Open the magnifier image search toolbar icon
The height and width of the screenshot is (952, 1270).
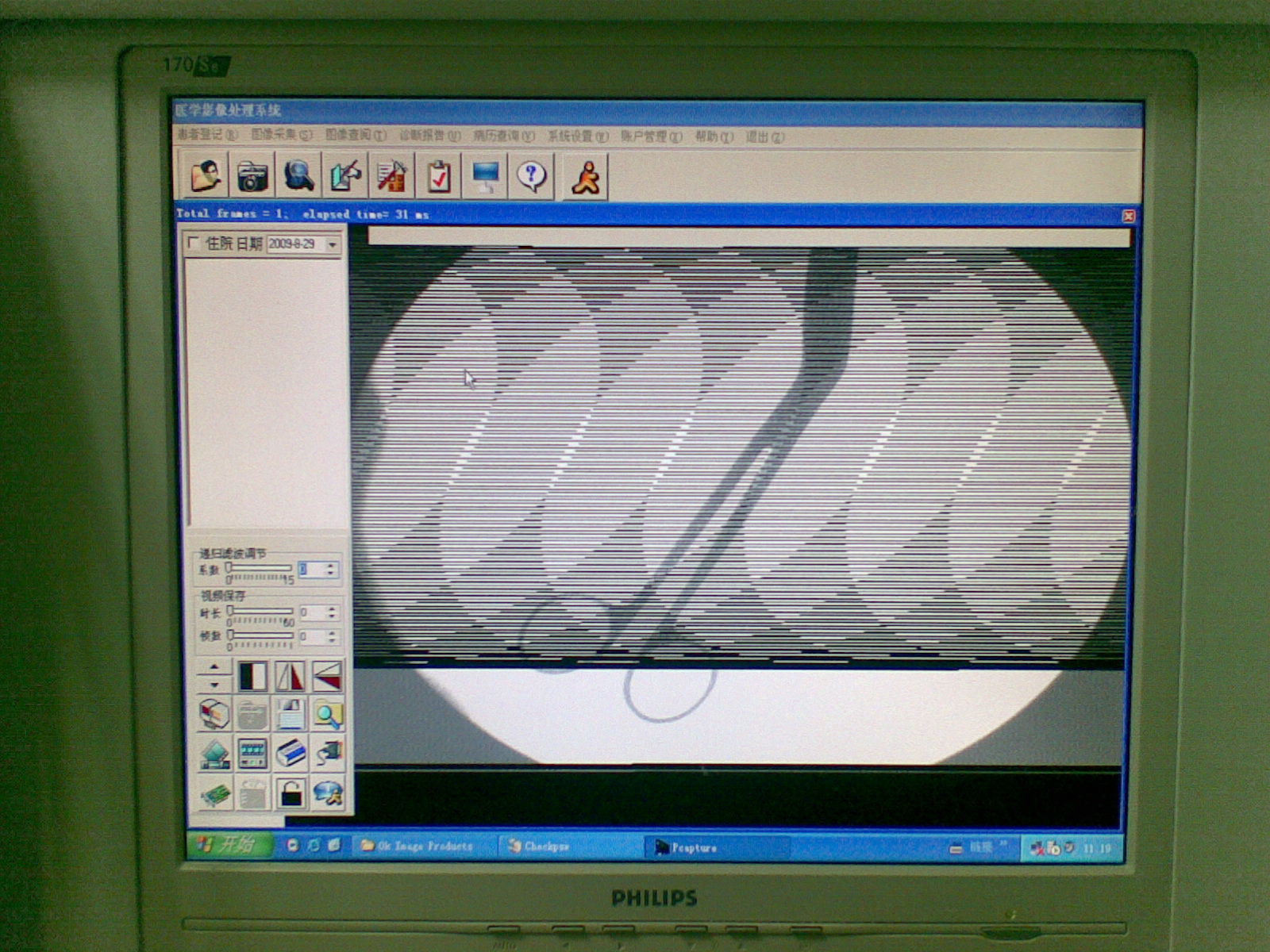[298, 175]
